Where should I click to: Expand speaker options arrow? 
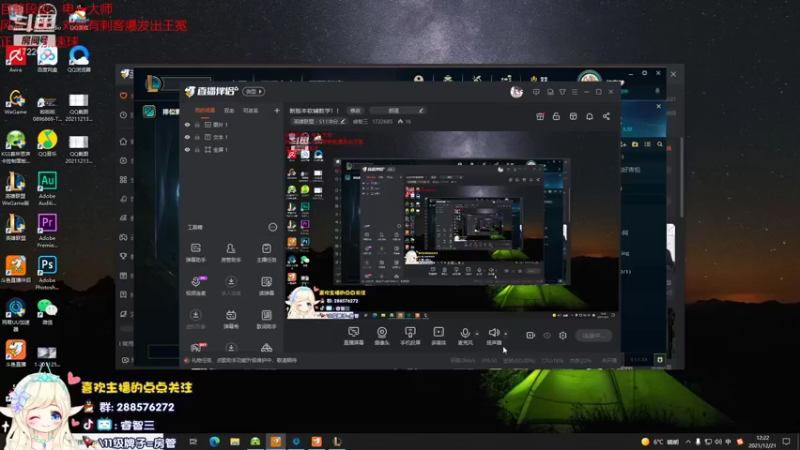(x=505, y=334)
